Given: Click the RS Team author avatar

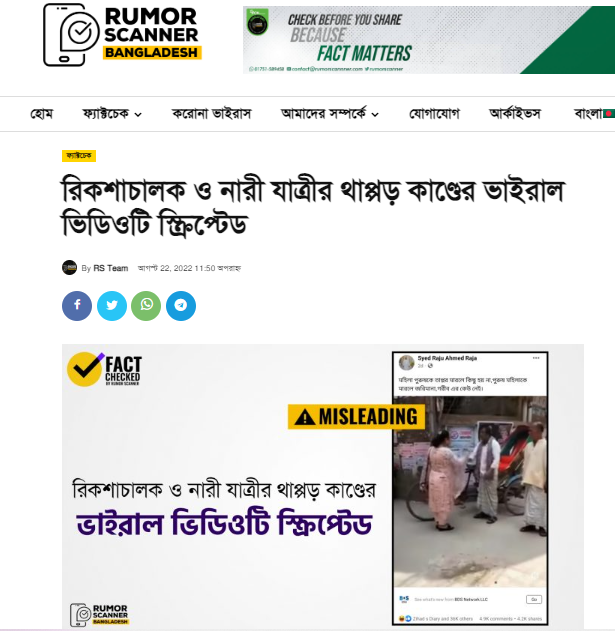Looking at the screenshot, I should pos(69,268).
